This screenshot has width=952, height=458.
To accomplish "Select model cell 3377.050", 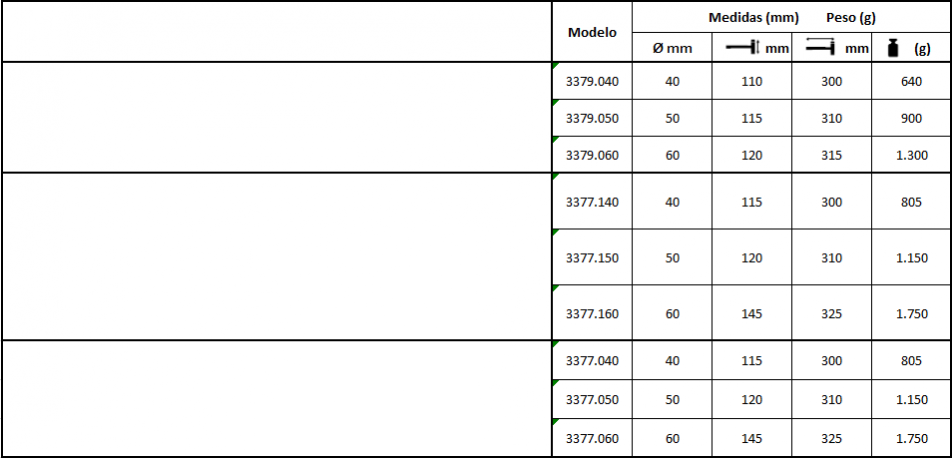I will click(592, 399).
